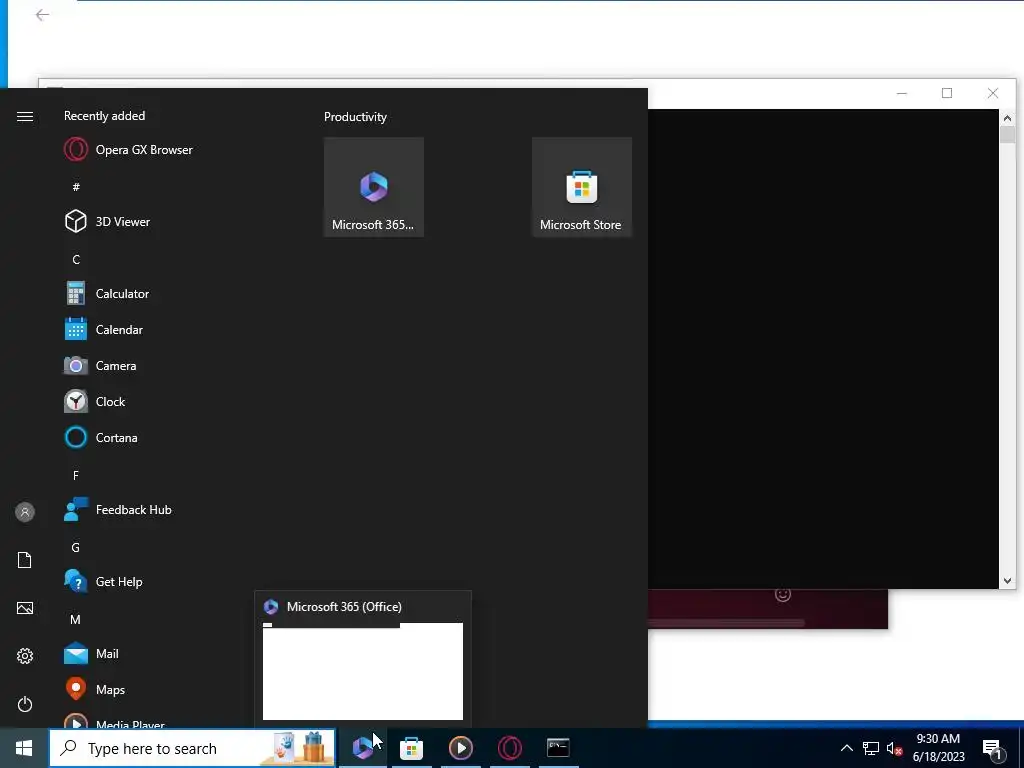Open Opera GX Browser from Recently added
The height and width of the screenshot is (768, 1024).
coord(128,150)
